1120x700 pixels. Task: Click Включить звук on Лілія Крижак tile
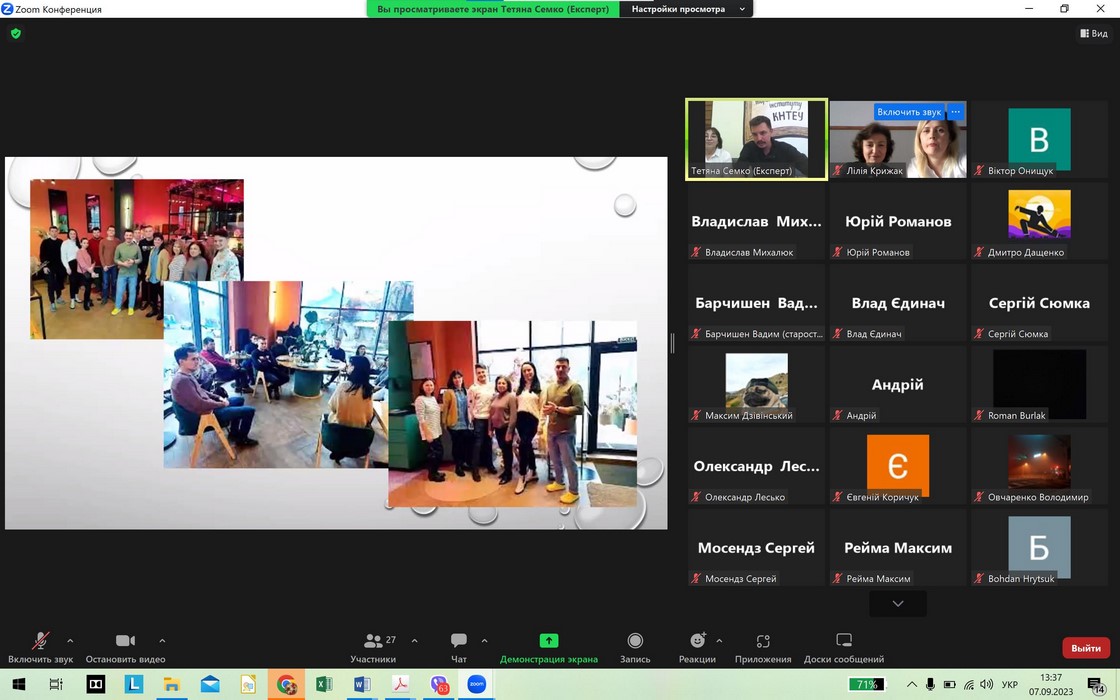point(909,112)
